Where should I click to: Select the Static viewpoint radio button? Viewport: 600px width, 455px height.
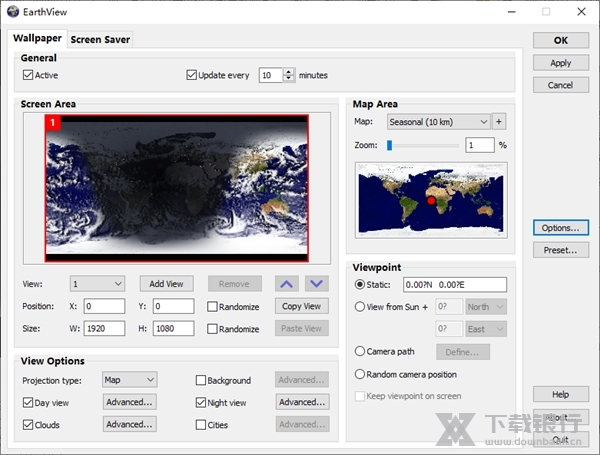(x=360, y=284)
